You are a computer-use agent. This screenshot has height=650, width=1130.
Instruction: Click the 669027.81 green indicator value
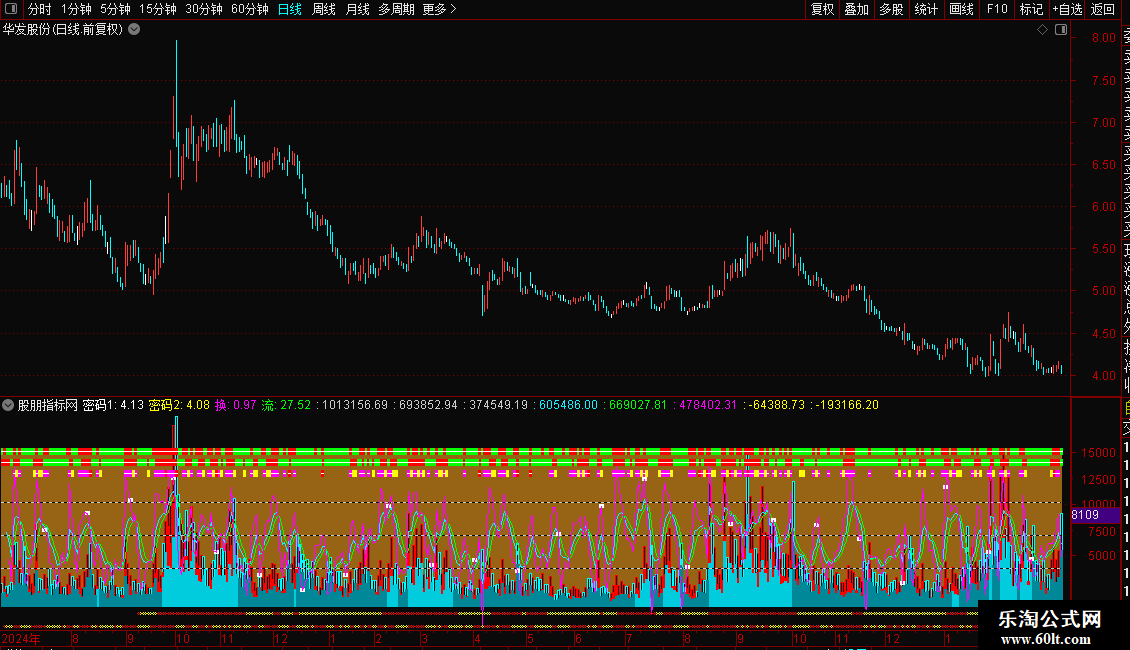(636, 405)
